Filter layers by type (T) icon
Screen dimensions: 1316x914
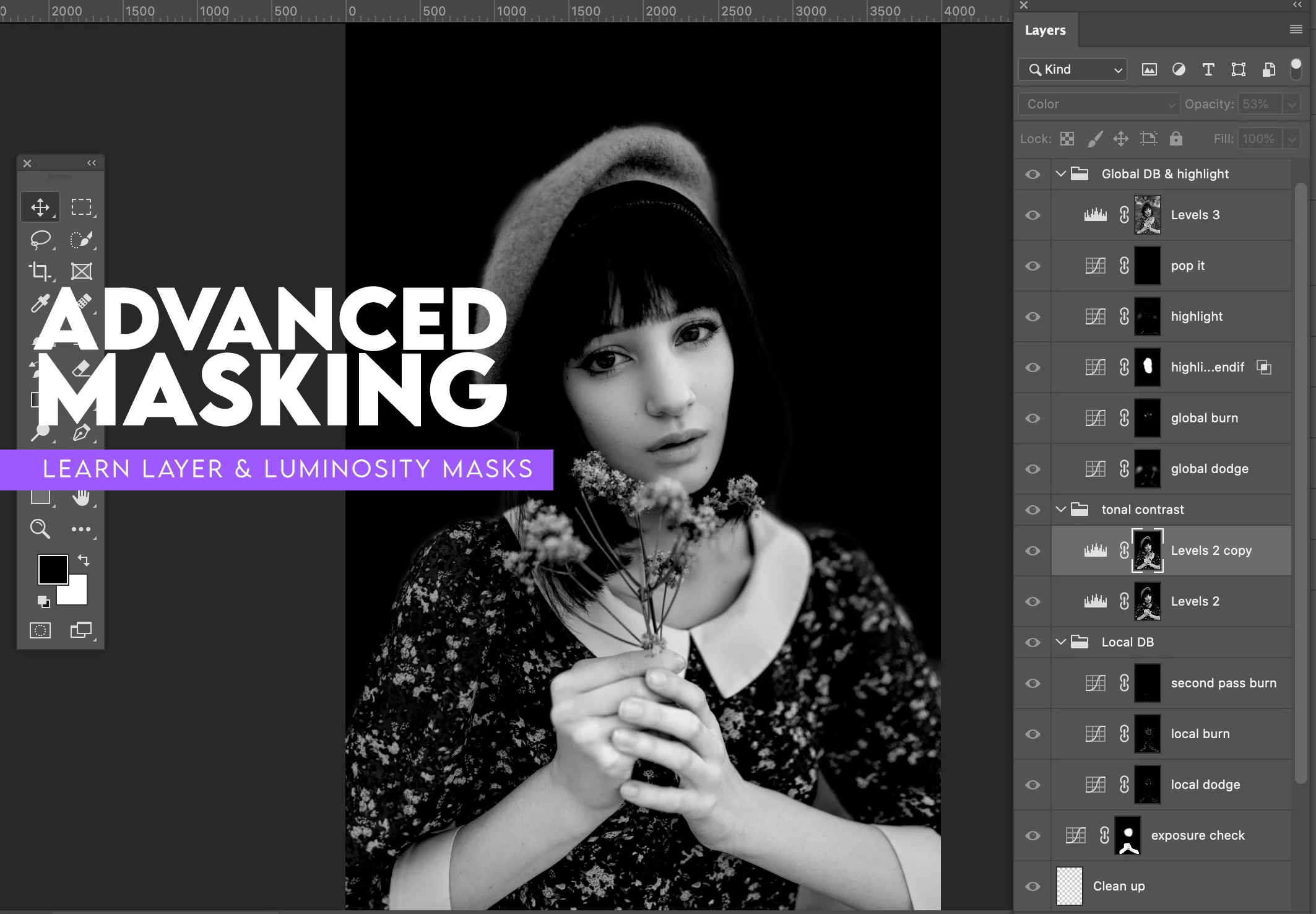point(1208,69)
